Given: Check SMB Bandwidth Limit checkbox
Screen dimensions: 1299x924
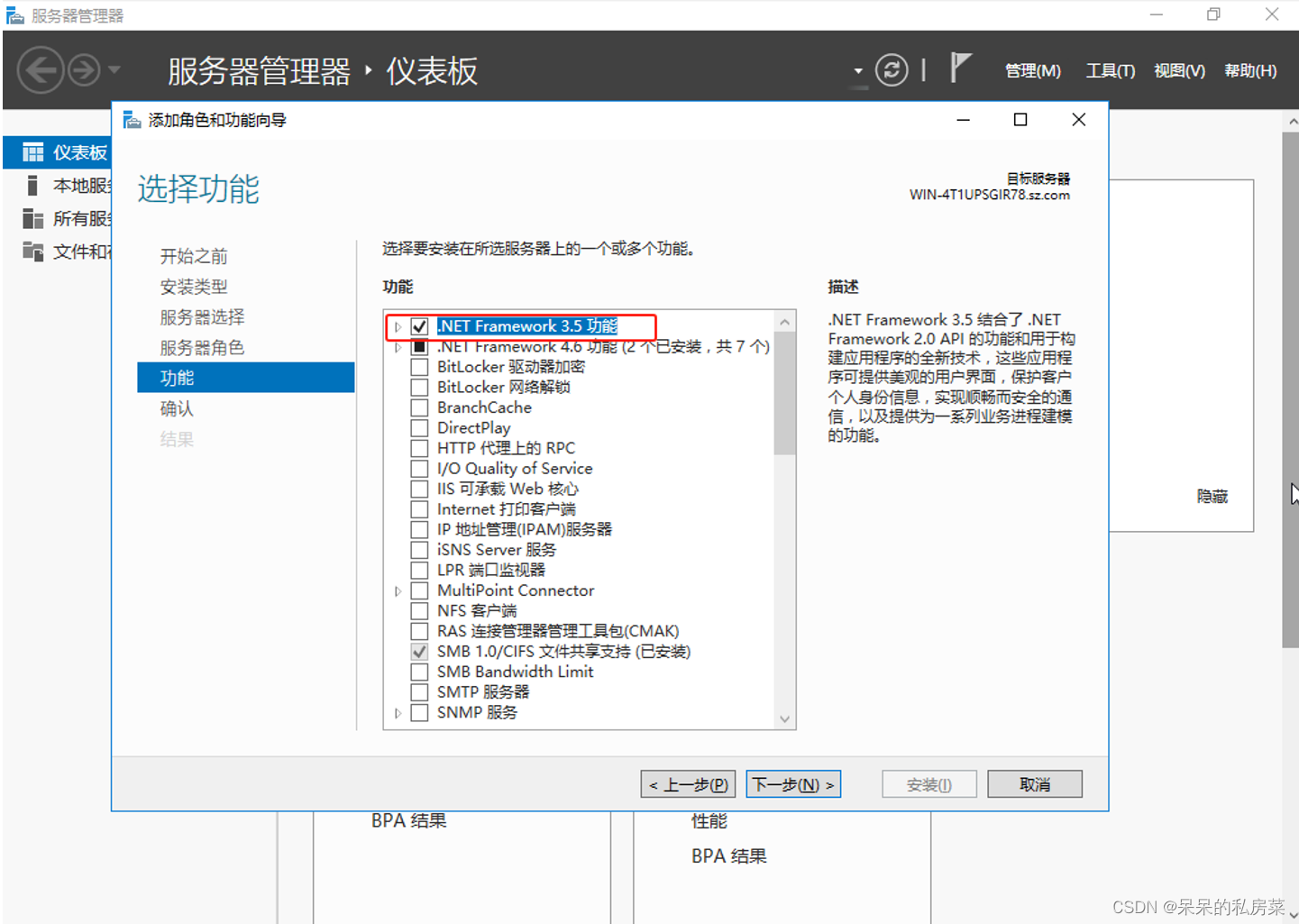Looking at the screenshot, I should pyautogui.click(x=419, y=672).
